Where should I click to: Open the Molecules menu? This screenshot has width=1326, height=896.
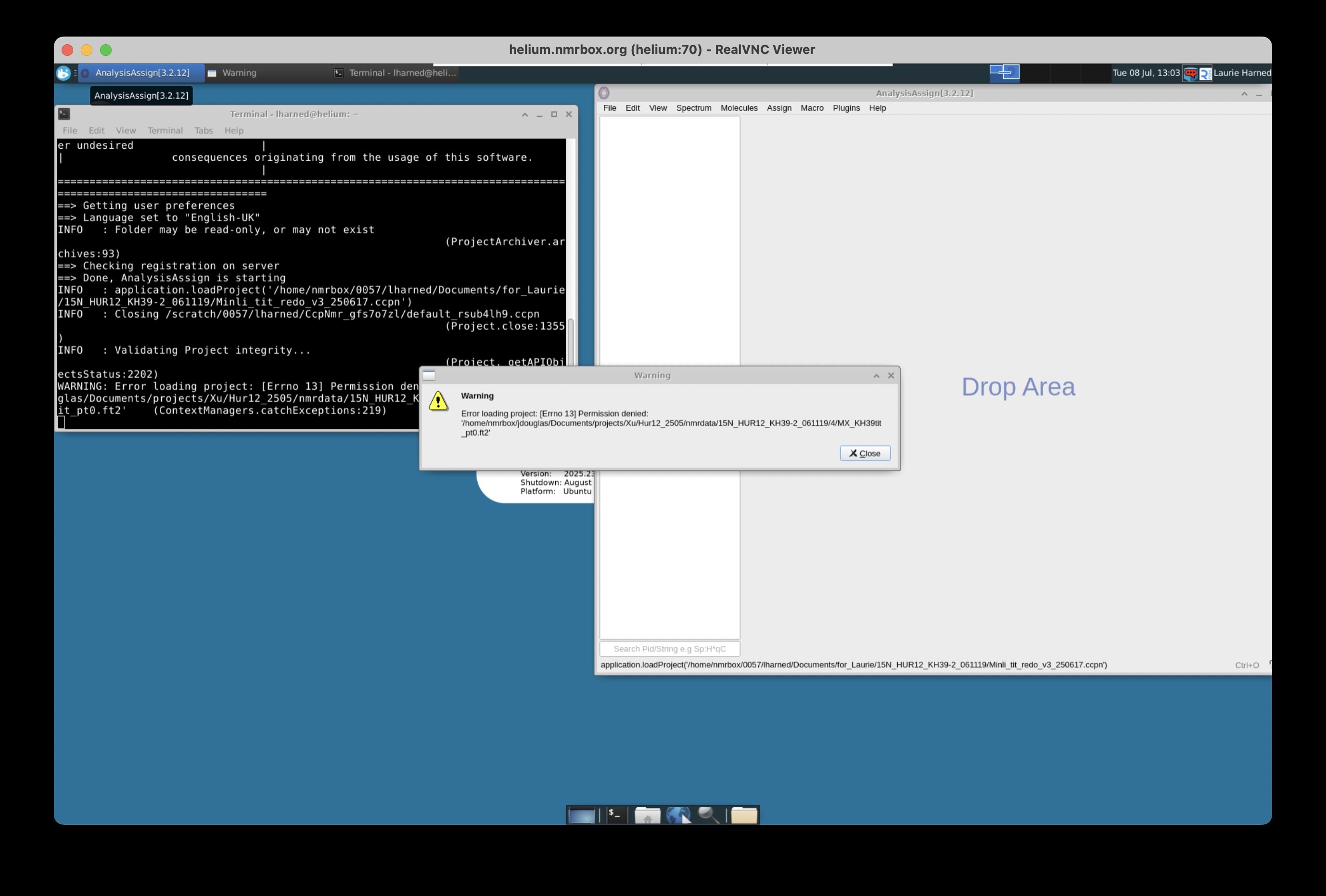[739, 108]
